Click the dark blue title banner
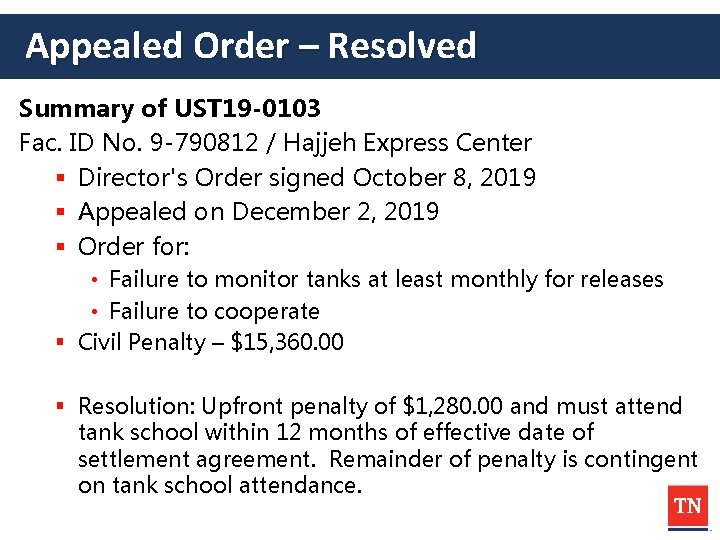 [600, 46]
